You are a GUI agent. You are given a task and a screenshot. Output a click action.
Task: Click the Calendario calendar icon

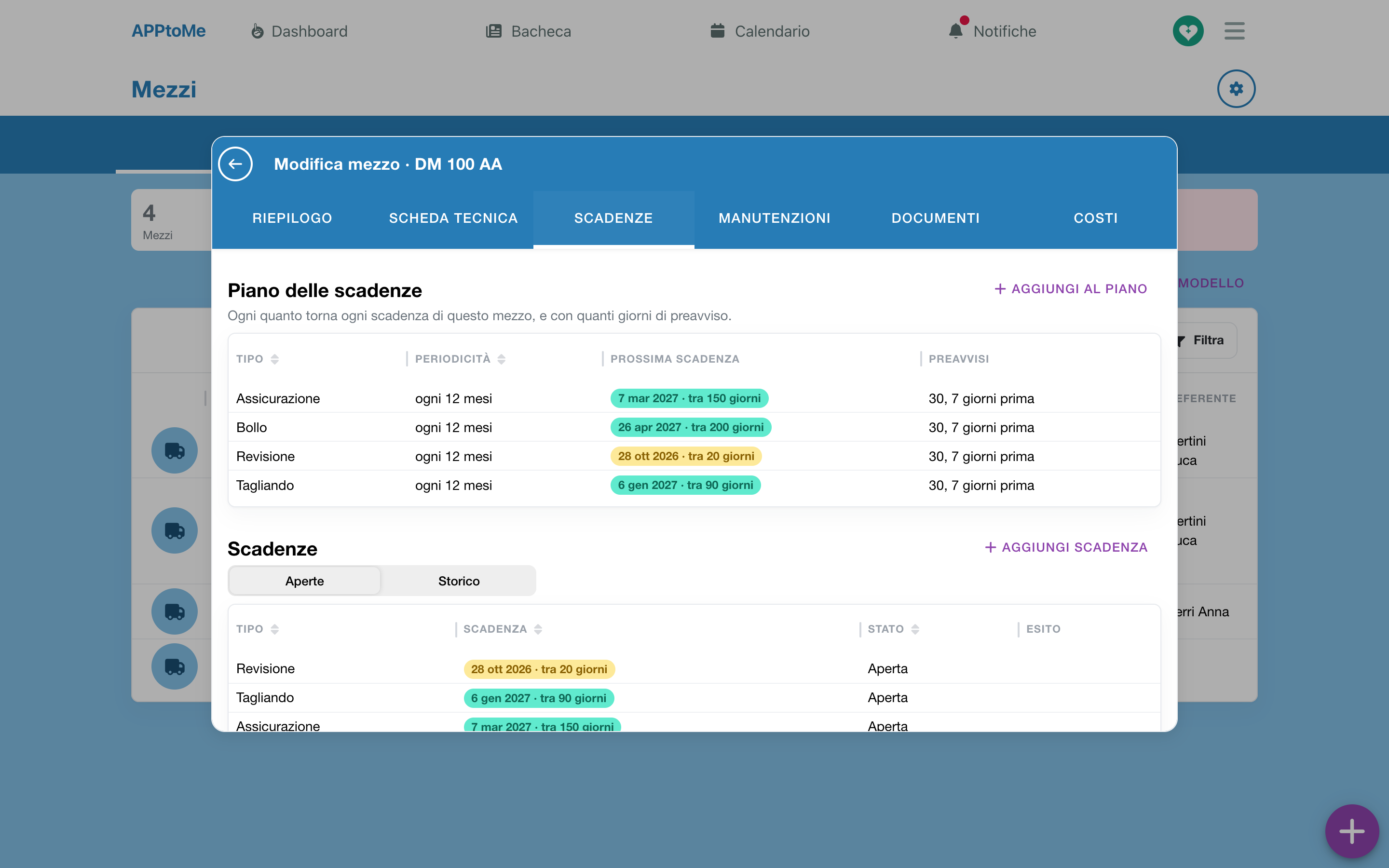pos(718,30)
